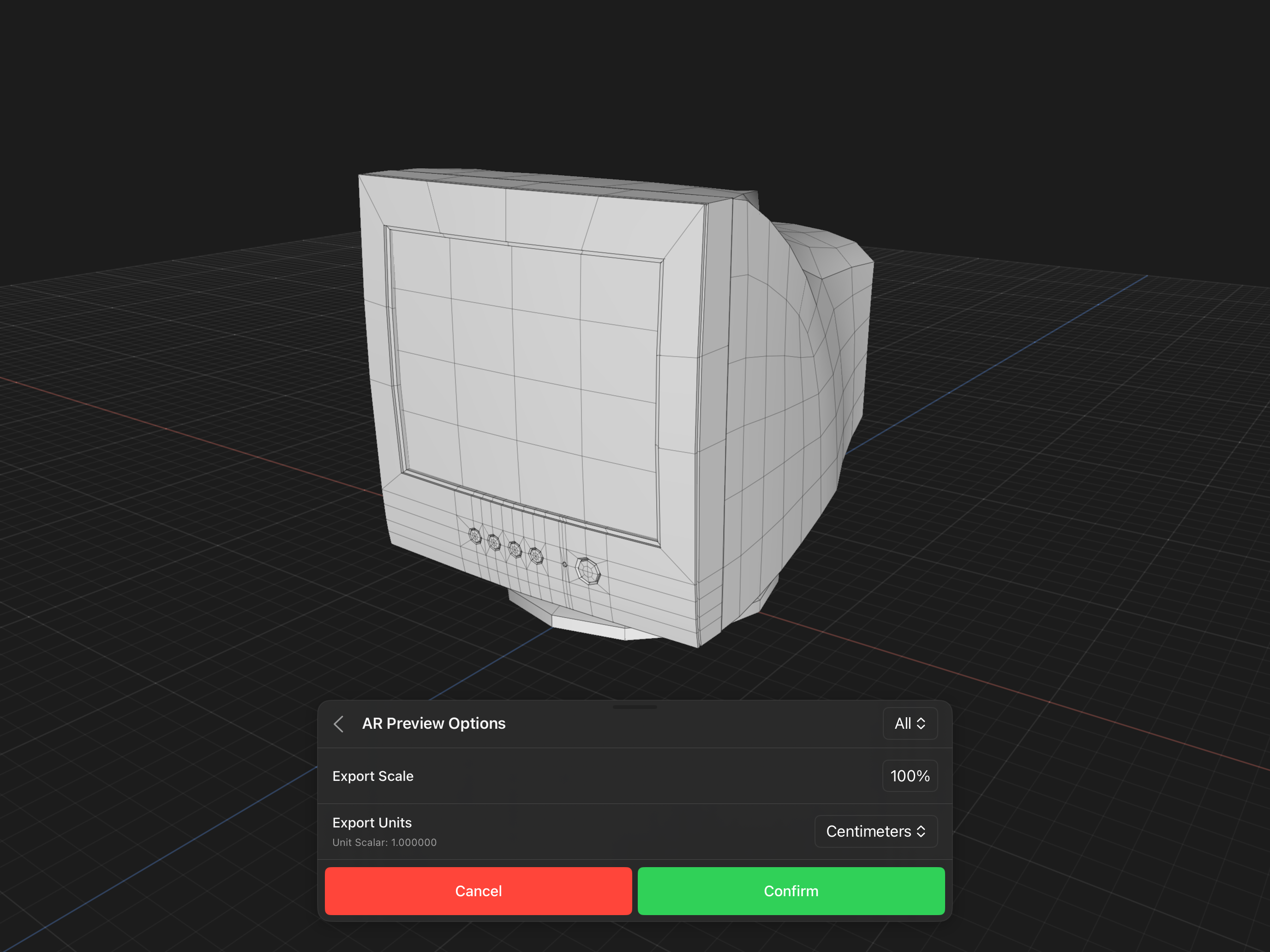The image size is (1270, 952).
Task: Click the AR Preview Options title
Action: pos(433,724)
